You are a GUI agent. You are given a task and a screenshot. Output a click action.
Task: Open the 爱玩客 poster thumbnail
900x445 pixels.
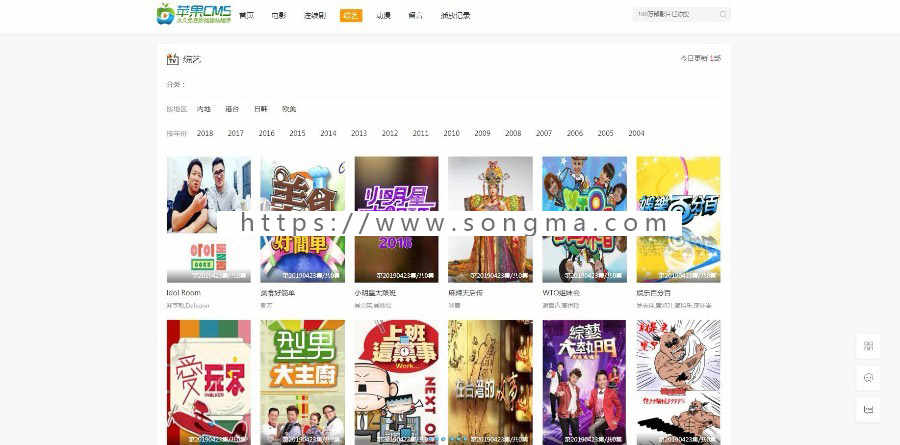click(208, 382)
